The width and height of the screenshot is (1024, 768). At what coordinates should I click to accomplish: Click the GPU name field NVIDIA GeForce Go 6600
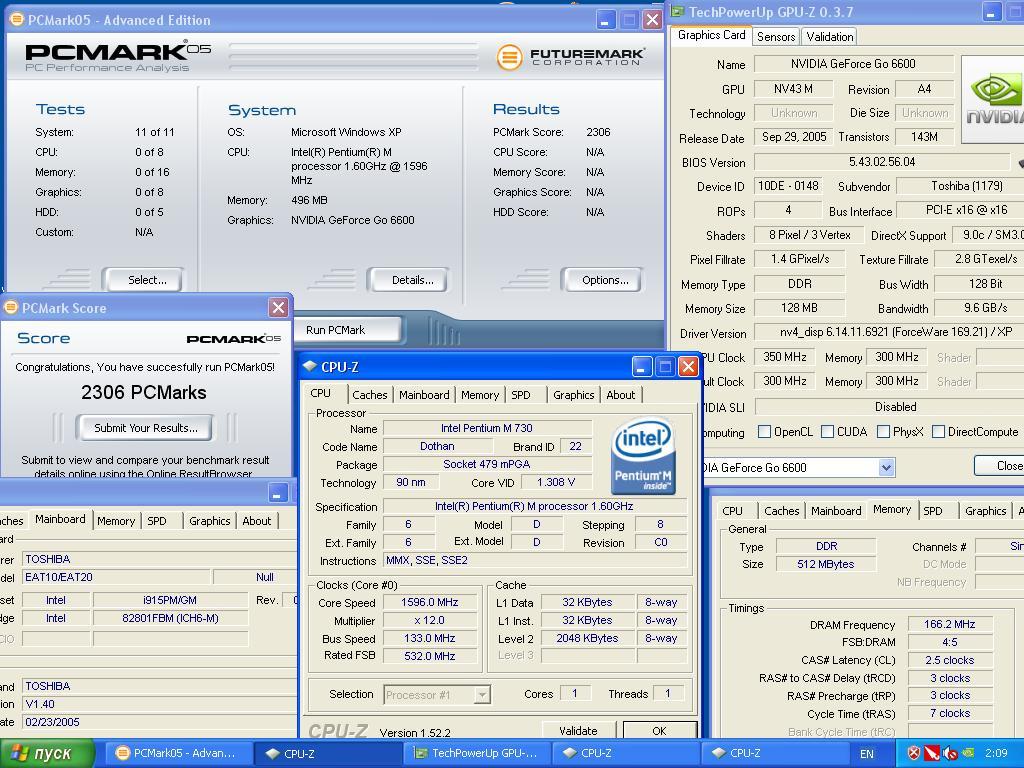(854, 64)
